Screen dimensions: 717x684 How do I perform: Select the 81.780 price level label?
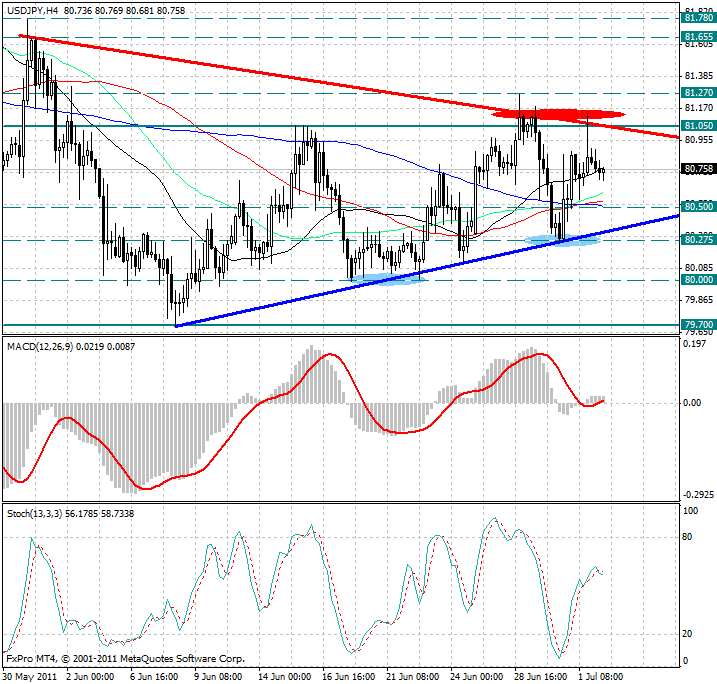pos(698,18)
